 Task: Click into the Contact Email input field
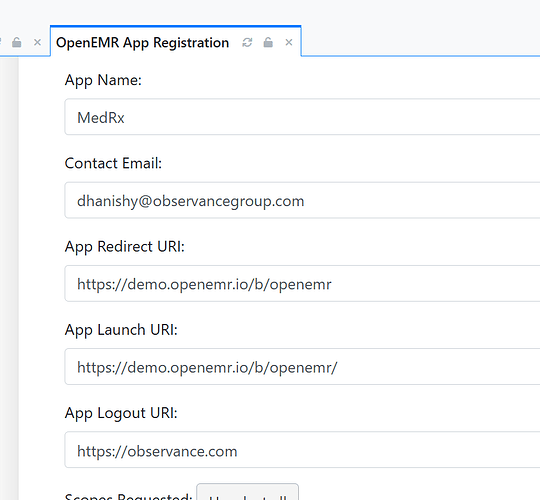click(x=302, y=200)
